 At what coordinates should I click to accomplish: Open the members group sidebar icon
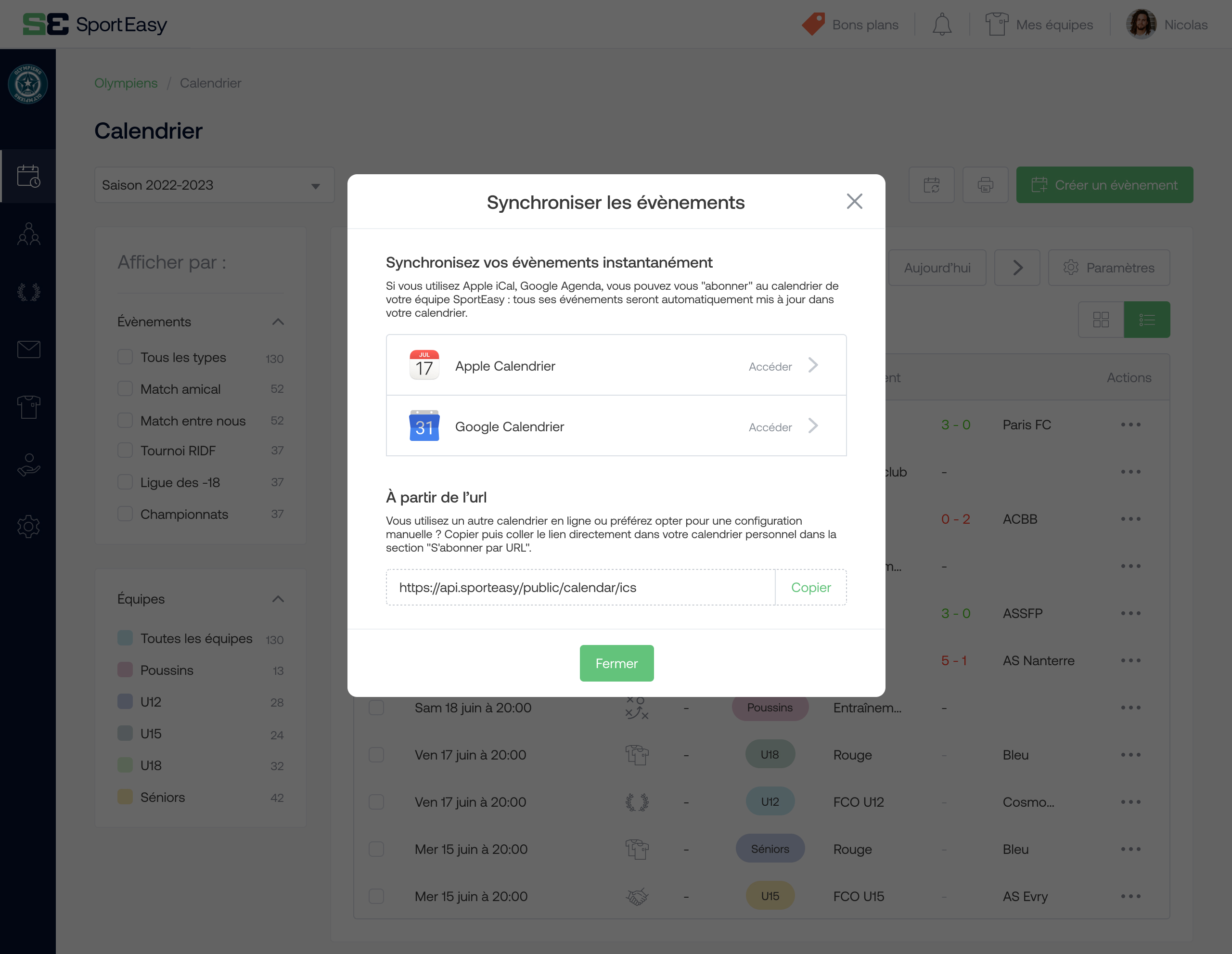pyautogui.click(x=28, y=234)
